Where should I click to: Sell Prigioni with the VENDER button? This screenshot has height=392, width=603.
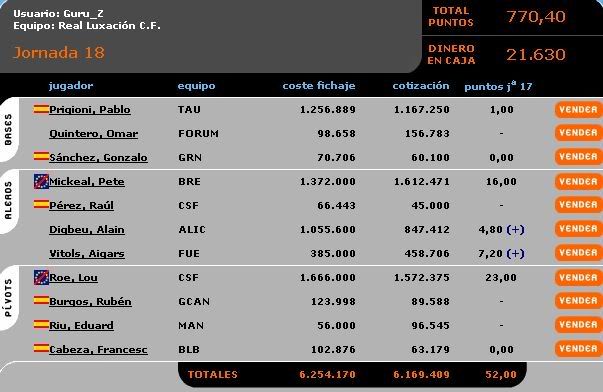point(578,110)
